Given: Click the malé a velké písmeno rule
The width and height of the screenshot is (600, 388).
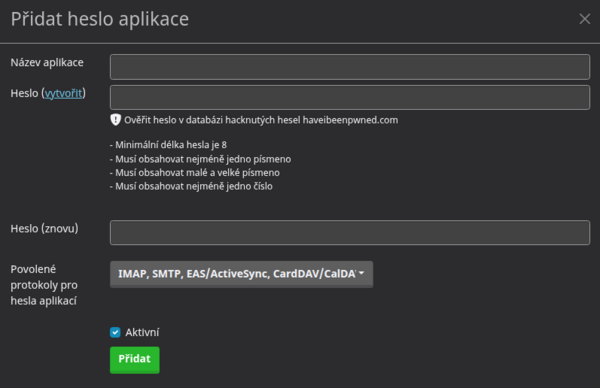Looking at the screenshot, I should 195,173.
